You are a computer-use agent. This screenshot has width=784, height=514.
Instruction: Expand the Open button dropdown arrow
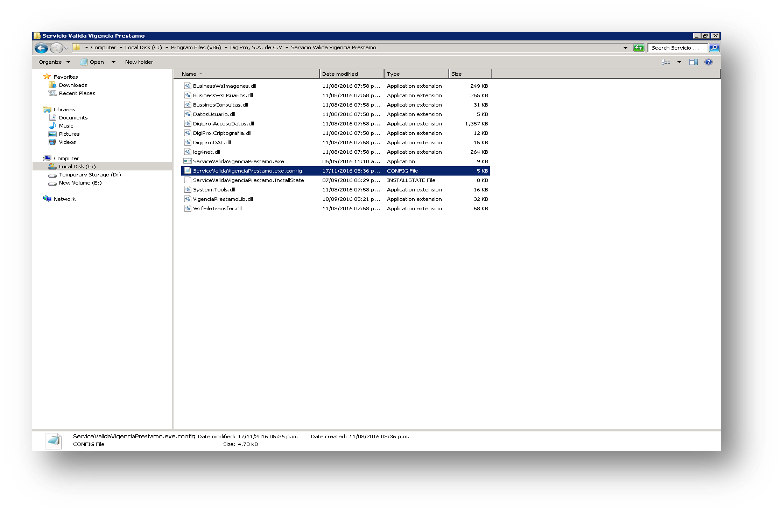tap(113, 62)
